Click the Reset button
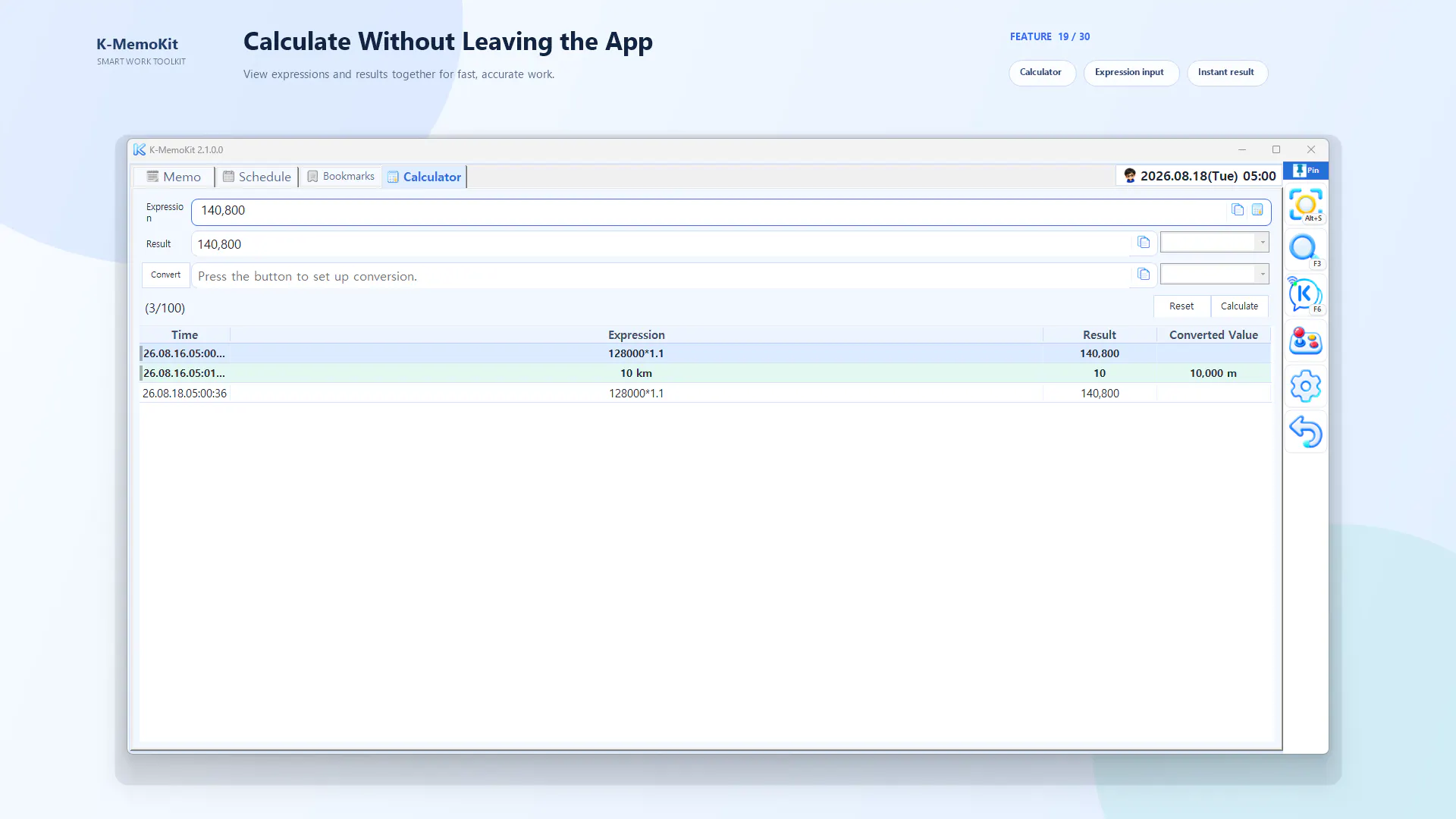Image resolution: width=1456 pixels, height=819 pixels. [x=1181, y=306]
